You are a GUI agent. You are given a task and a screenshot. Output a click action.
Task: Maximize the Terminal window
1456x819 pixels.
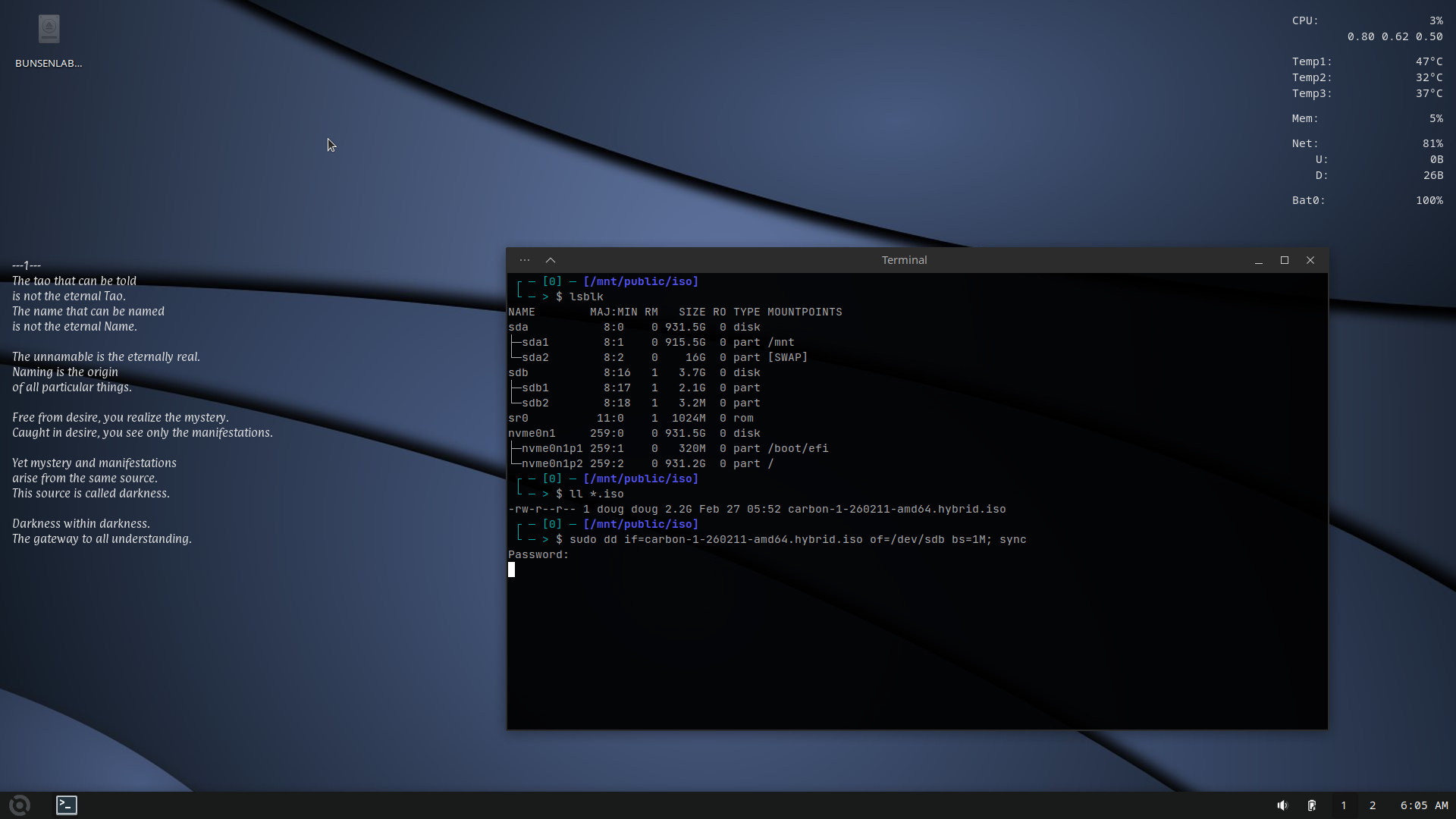1285,260
